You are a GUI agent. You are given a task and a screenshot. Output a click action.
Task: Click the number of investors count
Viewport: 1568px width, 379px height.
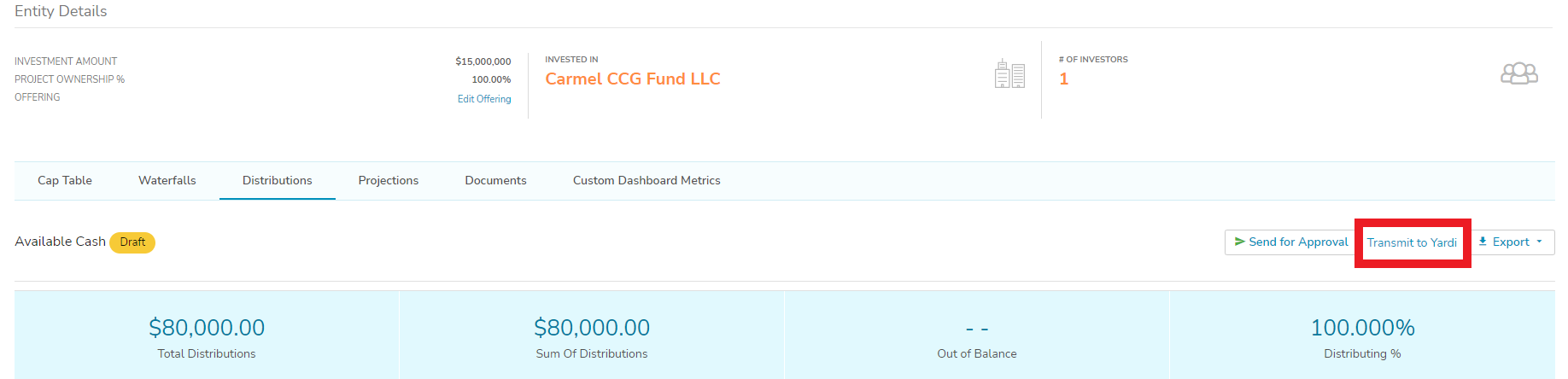pos(1064,79)
